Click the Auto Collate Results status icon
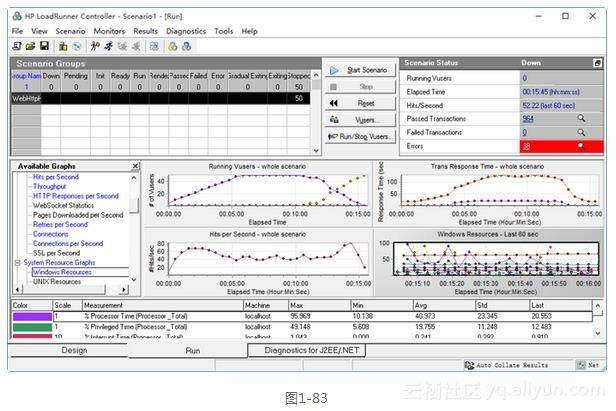The width and height of the screenshot is (616, 411). coord(469,365)
